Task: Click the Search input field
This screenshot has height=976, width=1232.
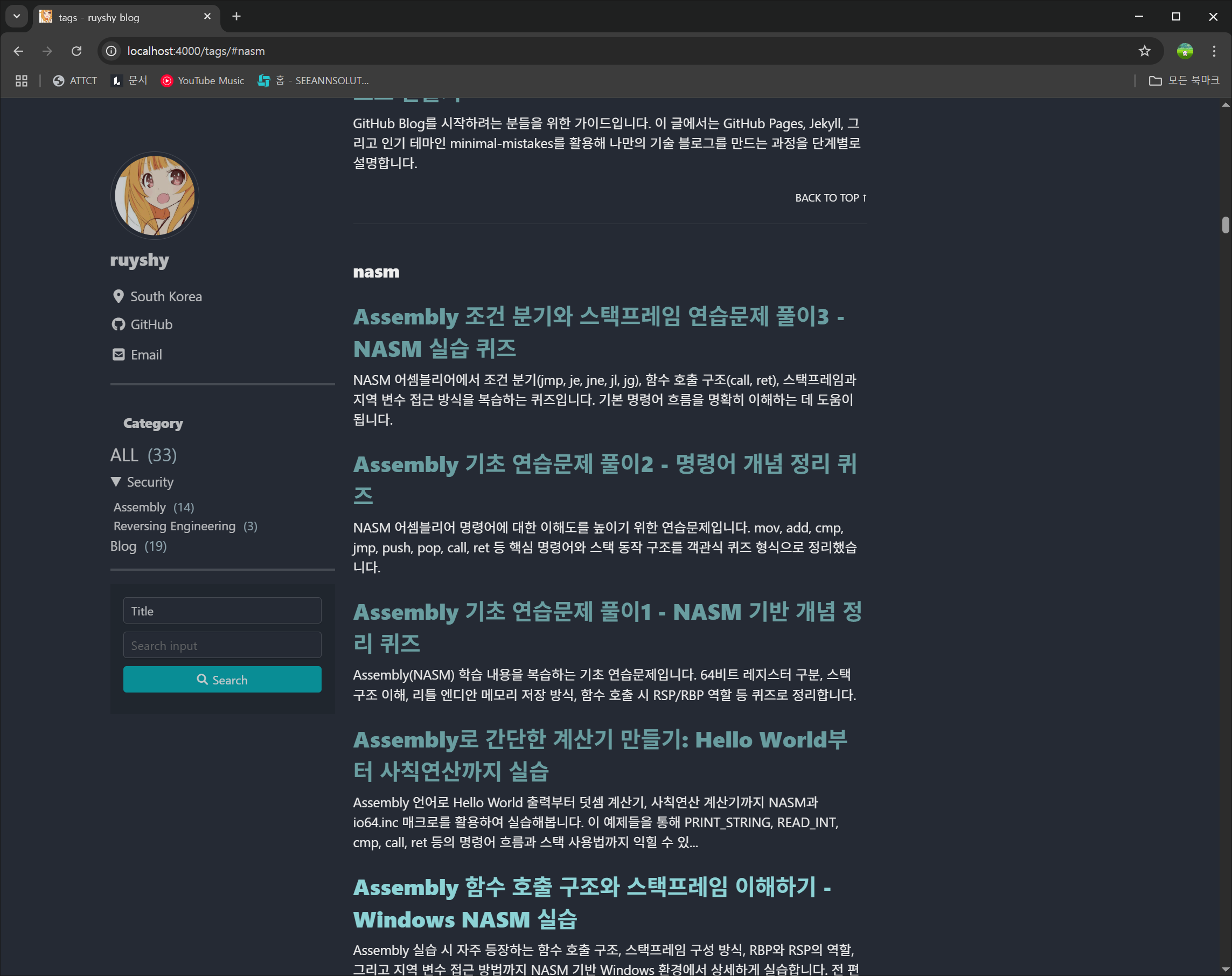Action: coord(222,645)
